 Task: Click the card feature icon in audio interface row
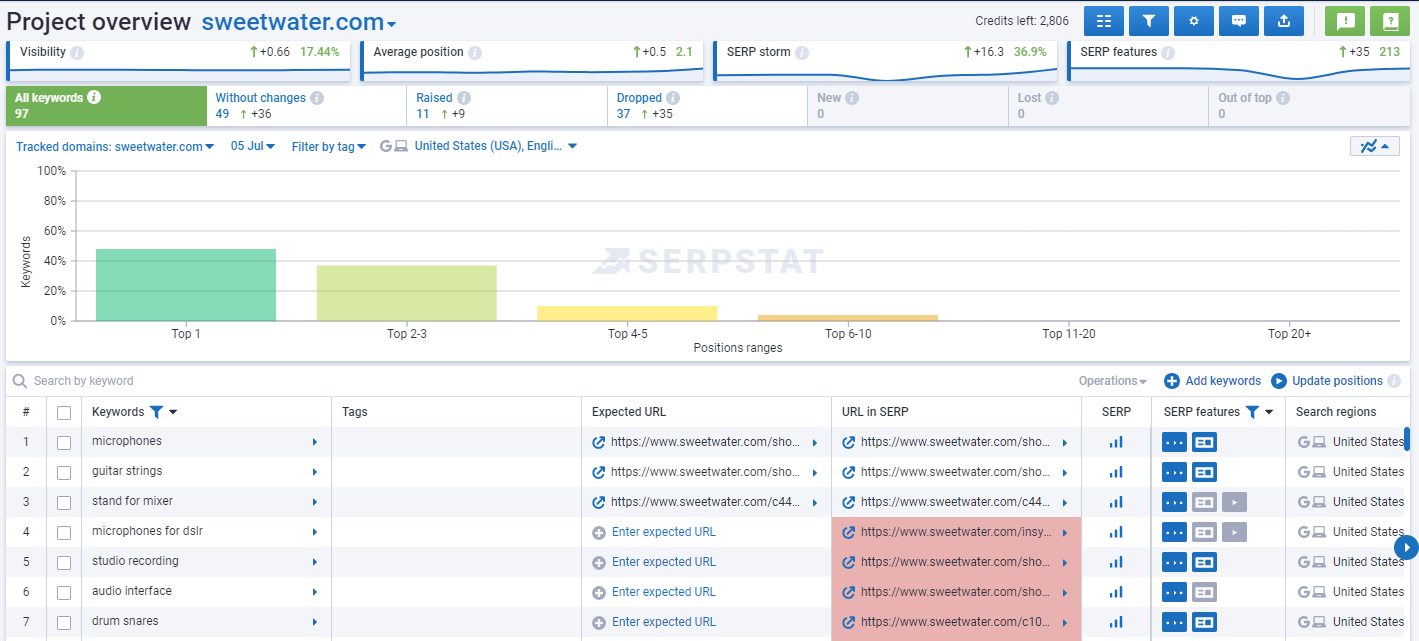[x=1204, y=592]
